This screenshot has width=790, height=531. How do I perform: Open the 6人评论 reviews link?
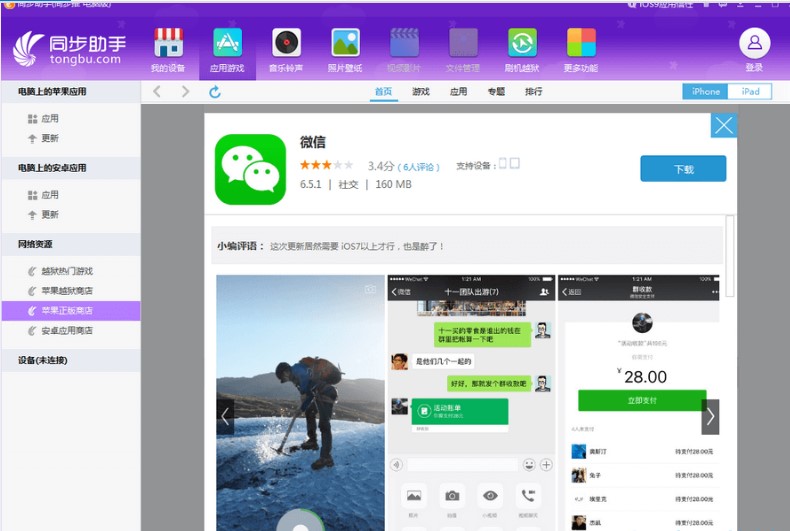pos(419,167)
